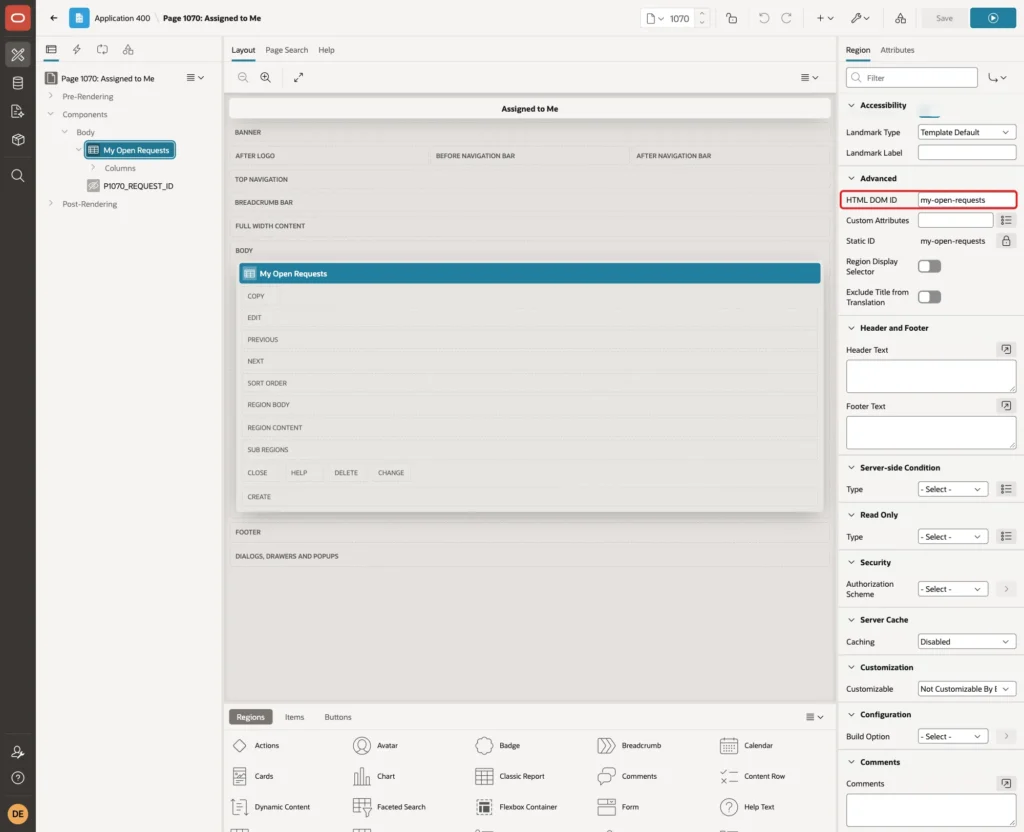
Task: Select P1070_REQUEST_ID item in tree
Action: [x=138, y=186]
